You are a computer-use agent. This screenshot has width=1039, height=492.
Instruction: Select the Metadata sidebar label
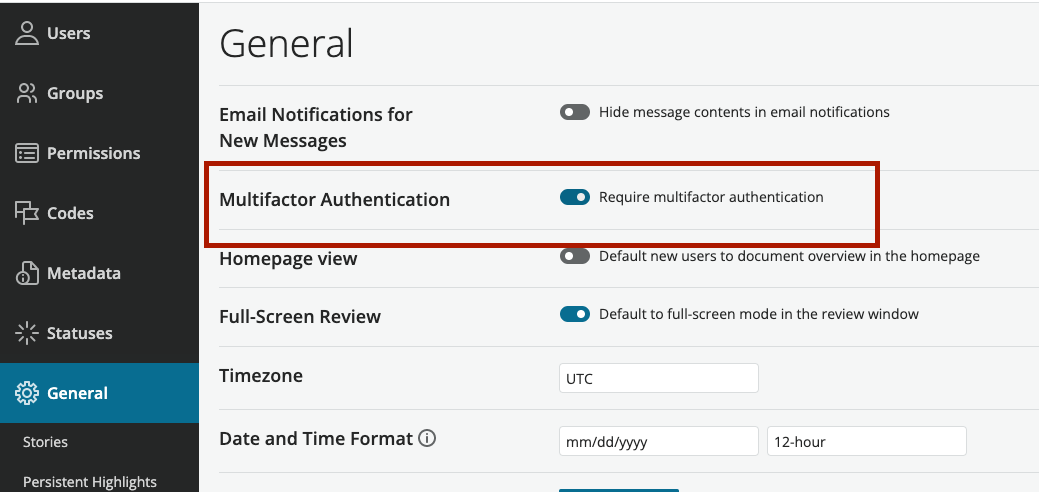click(x=83, y=273)
